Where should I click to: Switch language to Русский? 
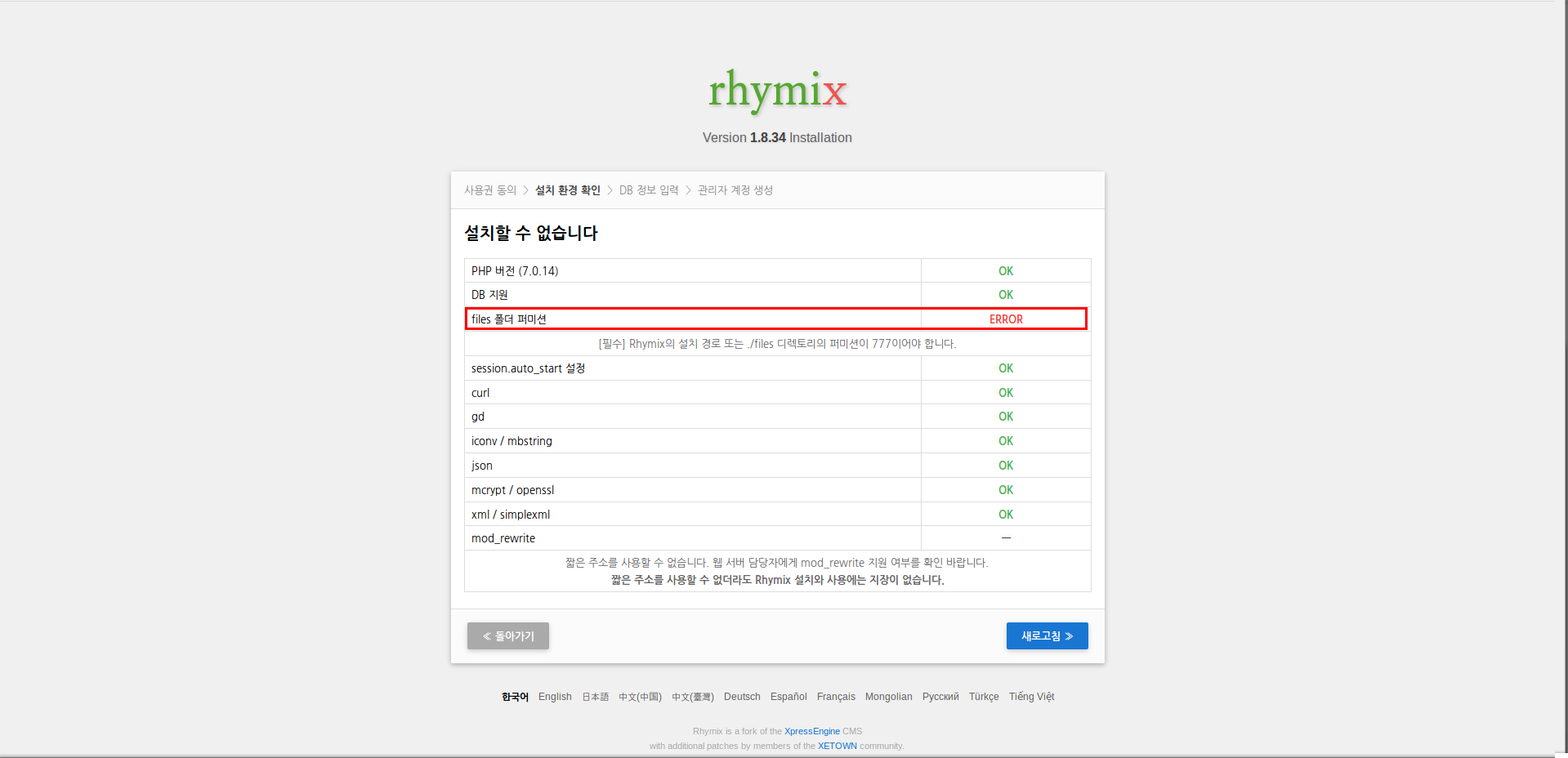pos(940,697)
